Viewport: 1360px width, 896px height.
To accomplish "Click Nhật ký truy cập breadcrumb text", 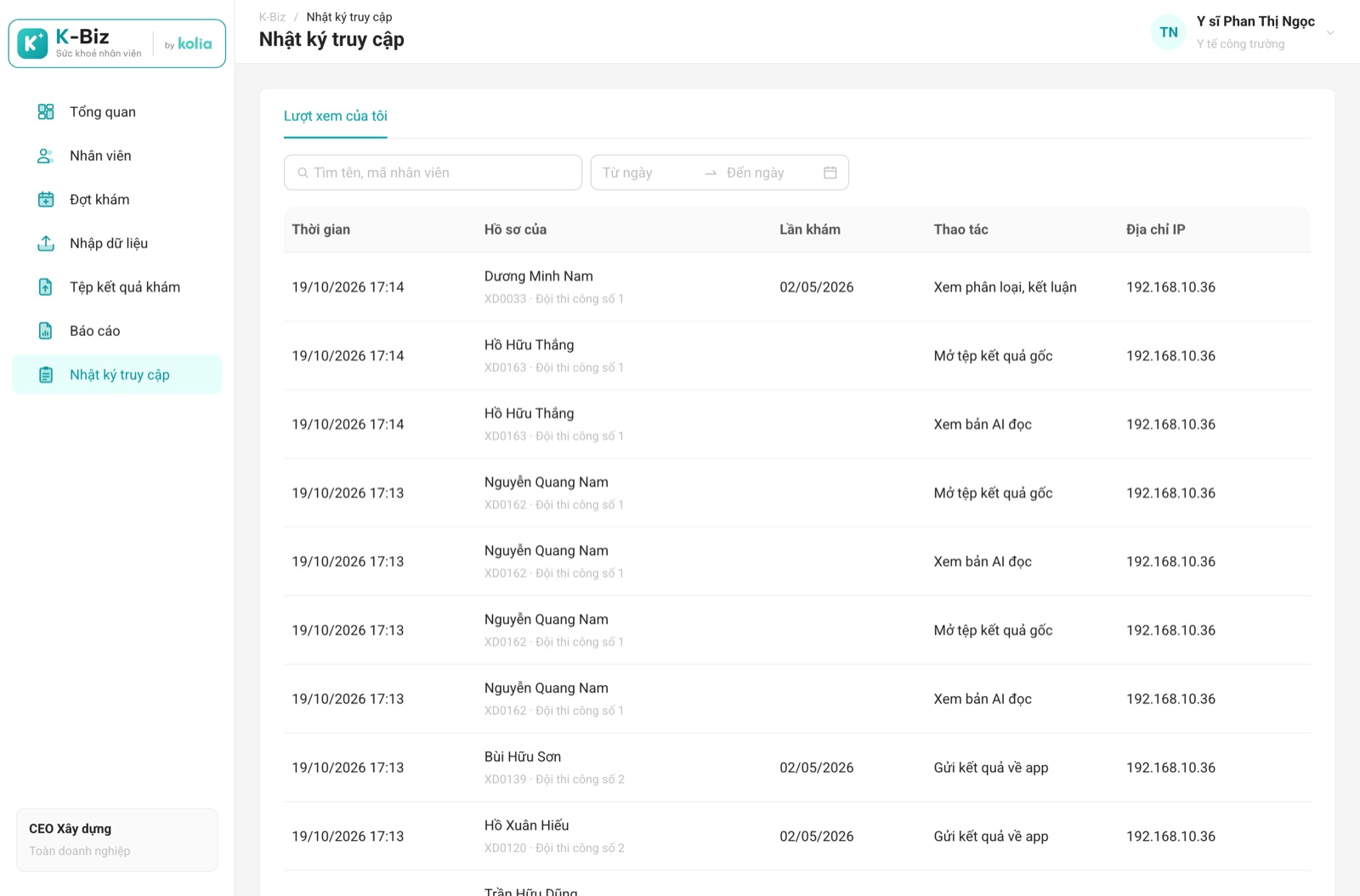I will 349,17.
